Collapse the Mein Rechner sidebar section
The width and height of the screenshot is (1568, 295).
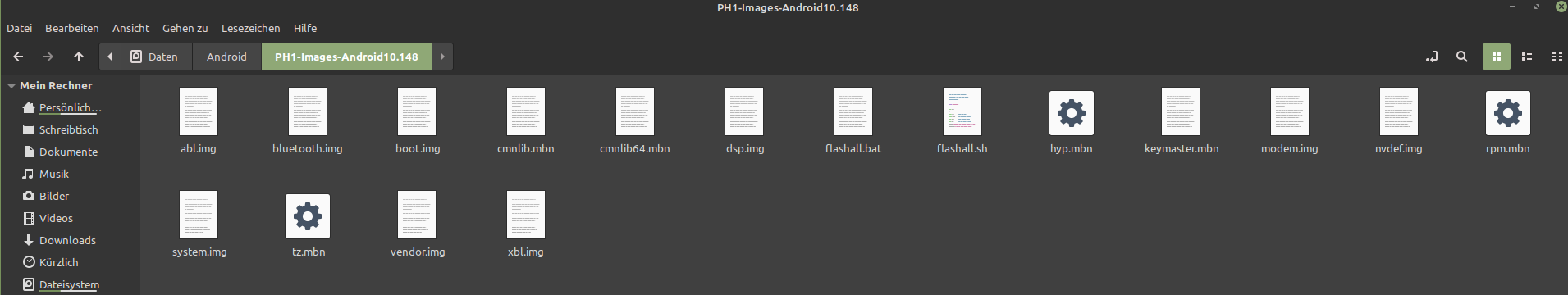[x=11, y=86]
